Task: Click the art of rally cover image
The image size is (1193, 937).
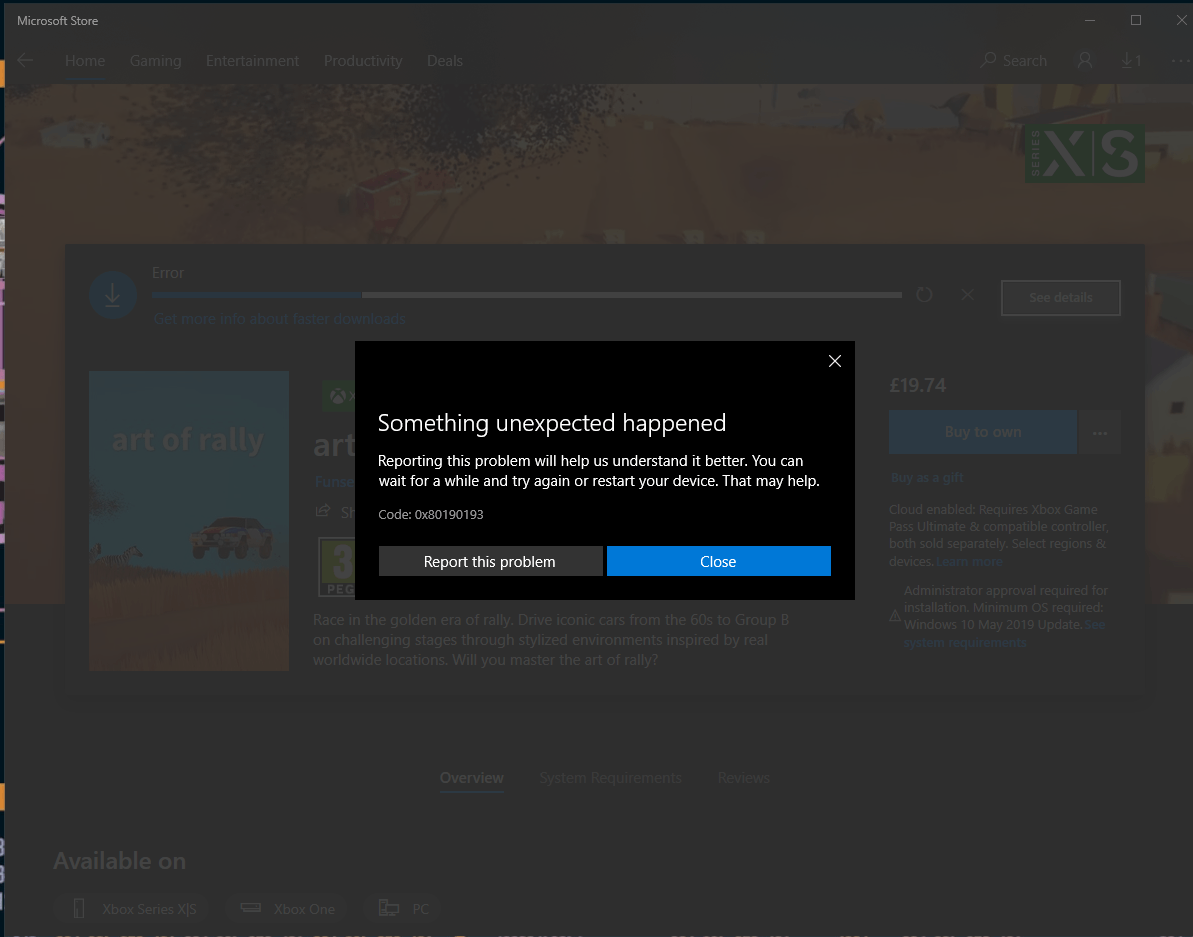Action: click(x=189, y=521)
